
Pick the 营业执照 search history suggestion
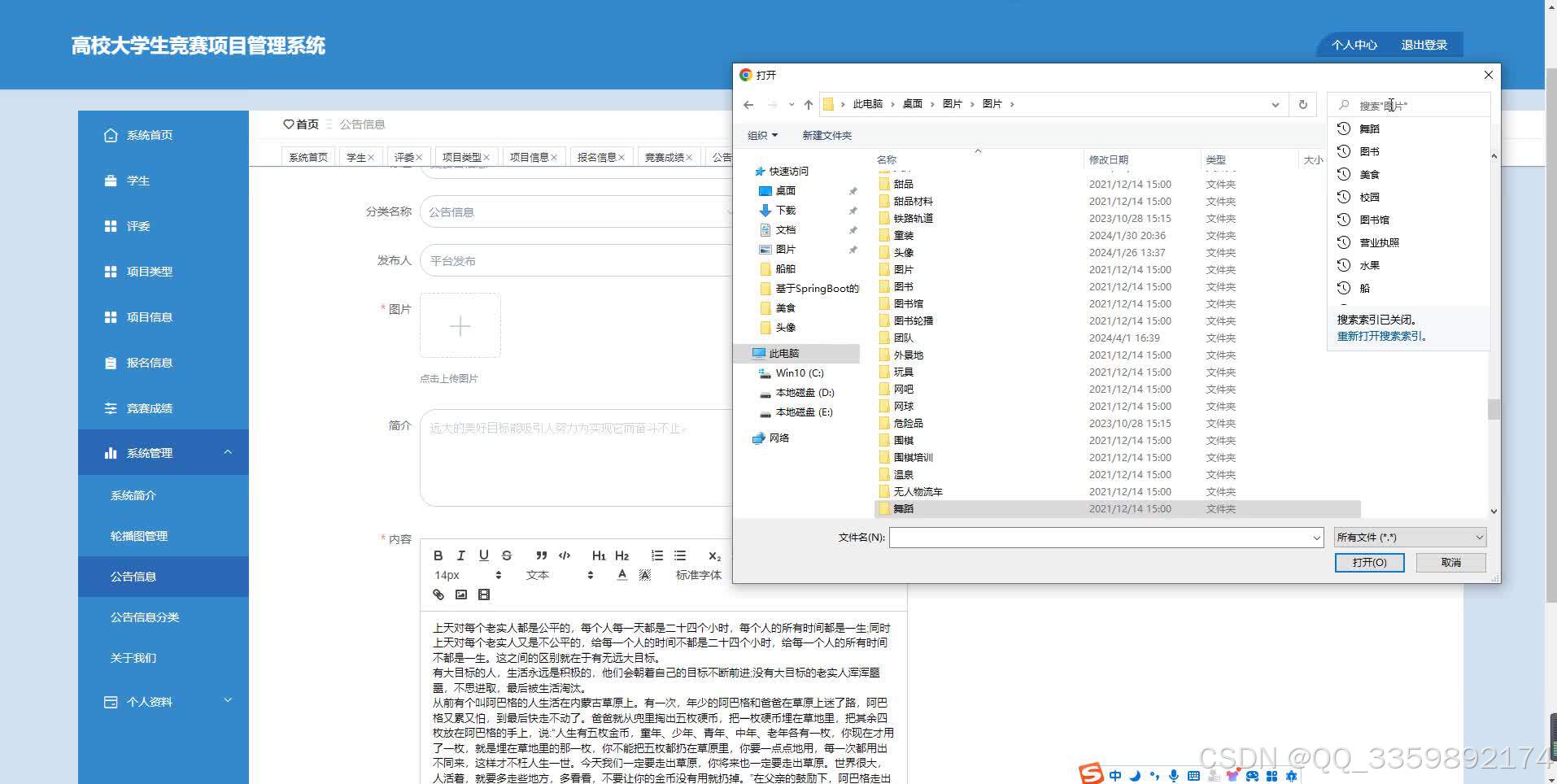1379,242
